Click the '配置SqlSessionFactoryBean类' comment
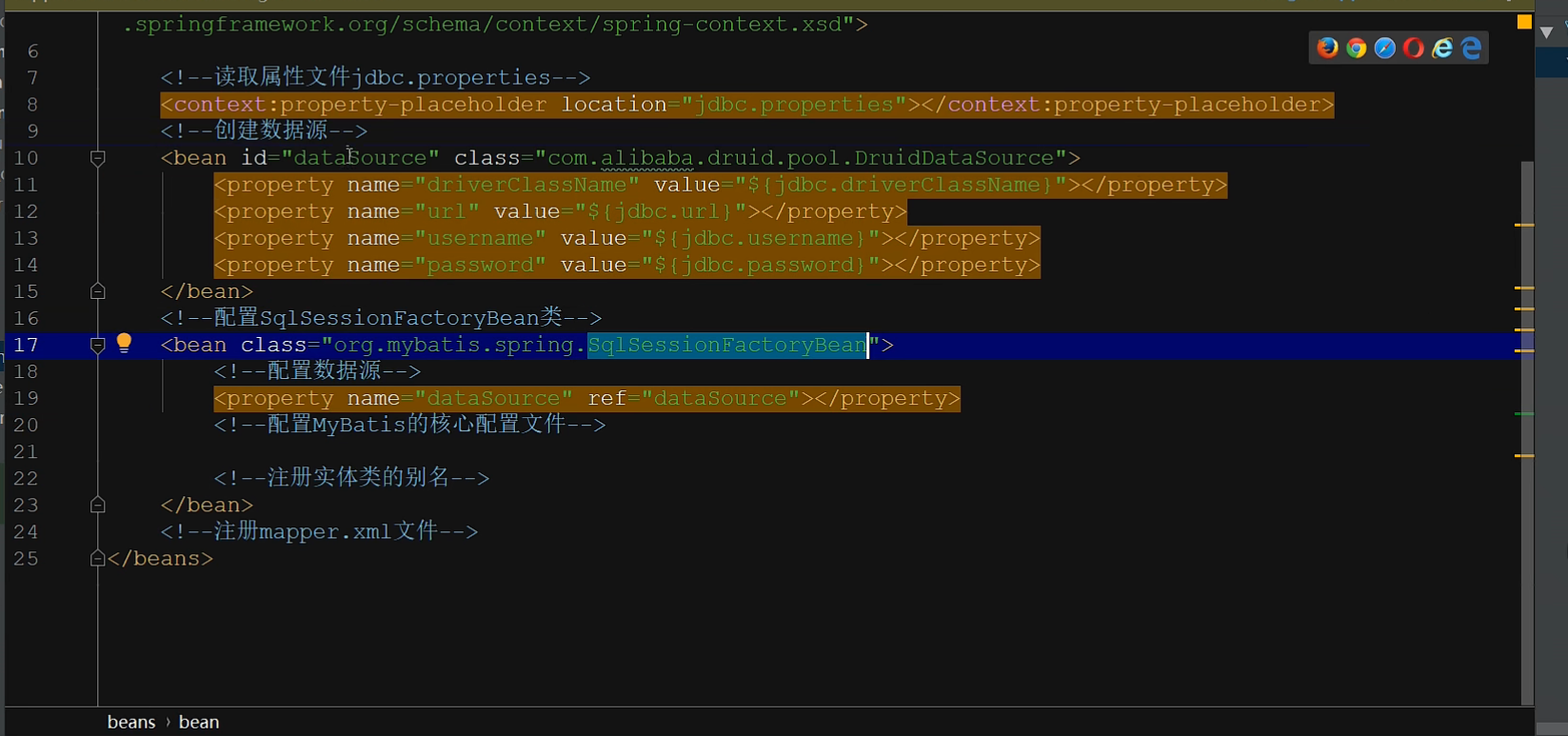The height and width of the screenshot is (736, 1568). [x=381, y=318]
